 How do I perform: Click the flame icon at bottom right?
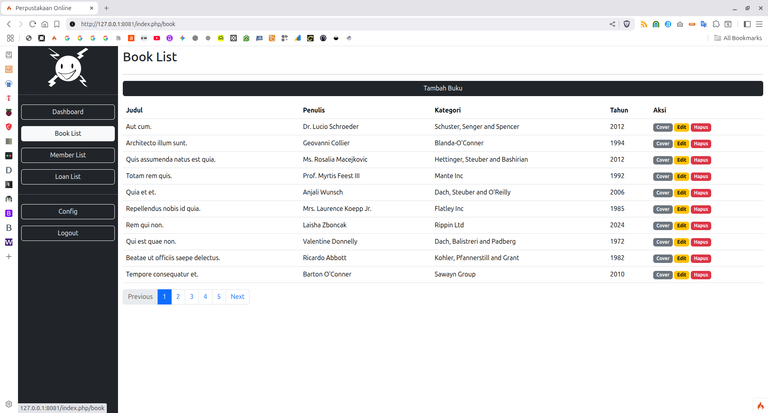pyautogui.click(x=760, y=406)
